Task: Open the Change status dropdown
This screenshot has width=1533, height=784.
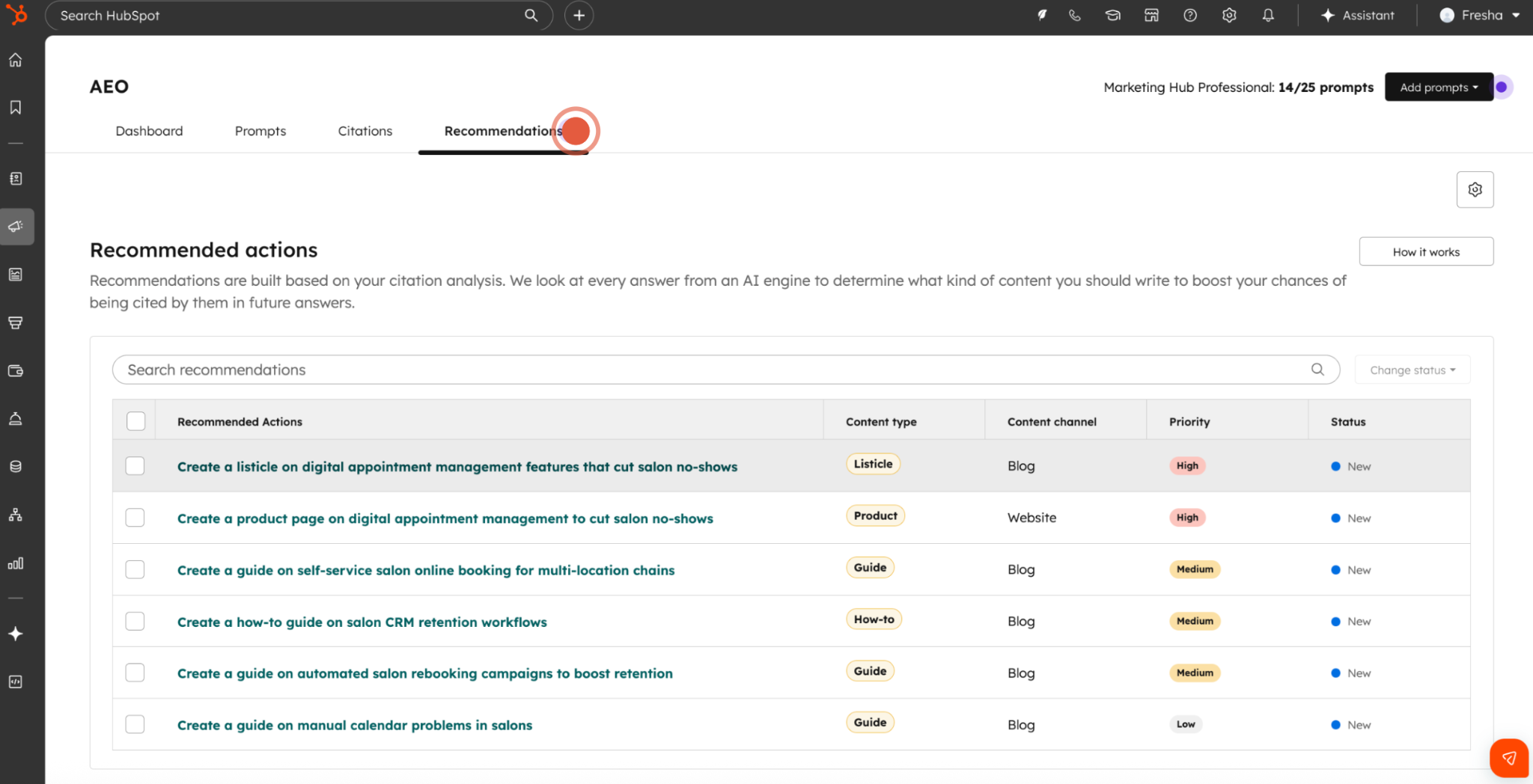Action: 1412,370
